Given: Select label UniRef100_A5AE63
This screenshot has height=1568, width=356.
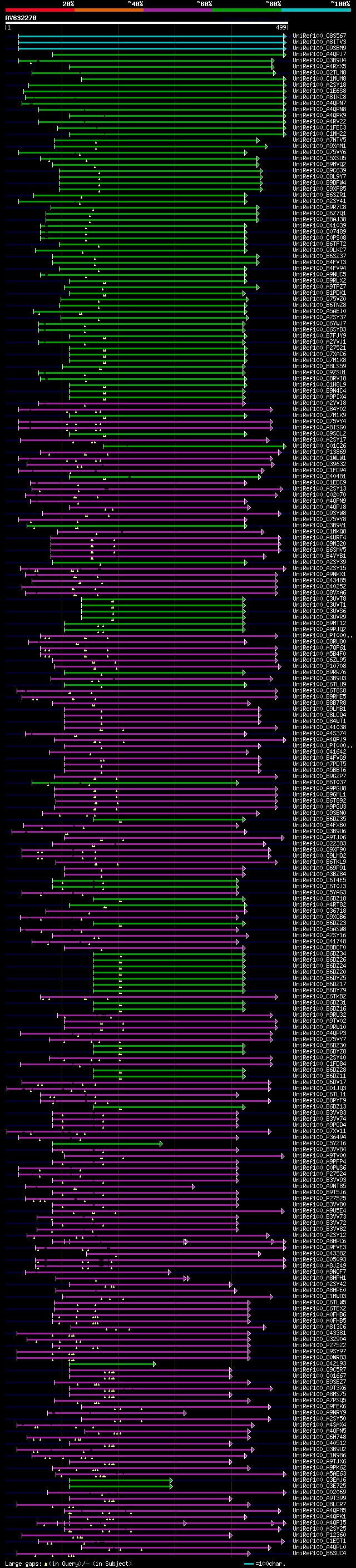Looking at the screenshot, I should click(319, 1474).
